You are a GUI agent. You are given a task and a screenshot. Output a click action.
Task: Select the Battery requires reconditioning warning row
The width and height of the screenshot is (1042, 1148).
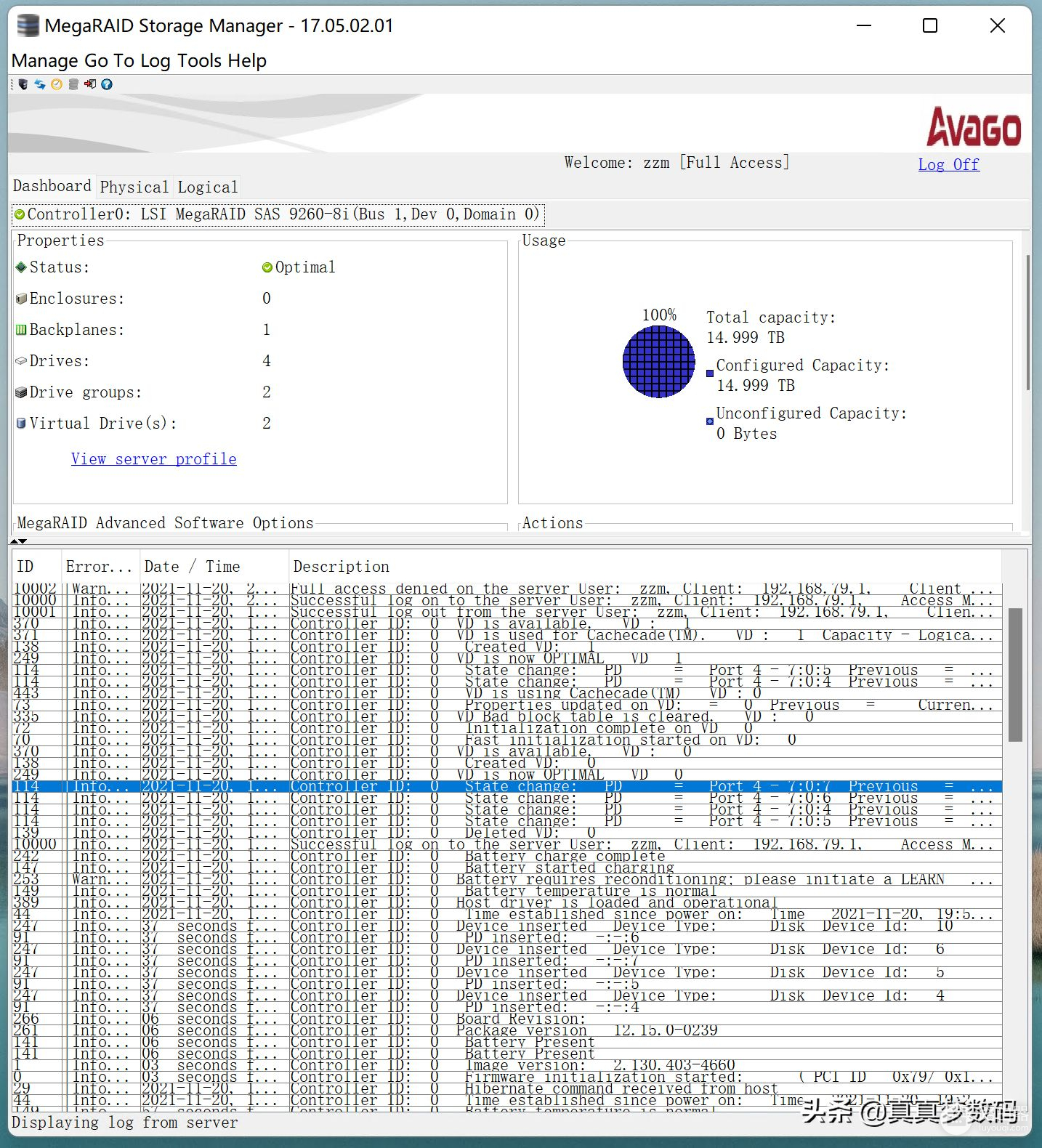point(509,879)
